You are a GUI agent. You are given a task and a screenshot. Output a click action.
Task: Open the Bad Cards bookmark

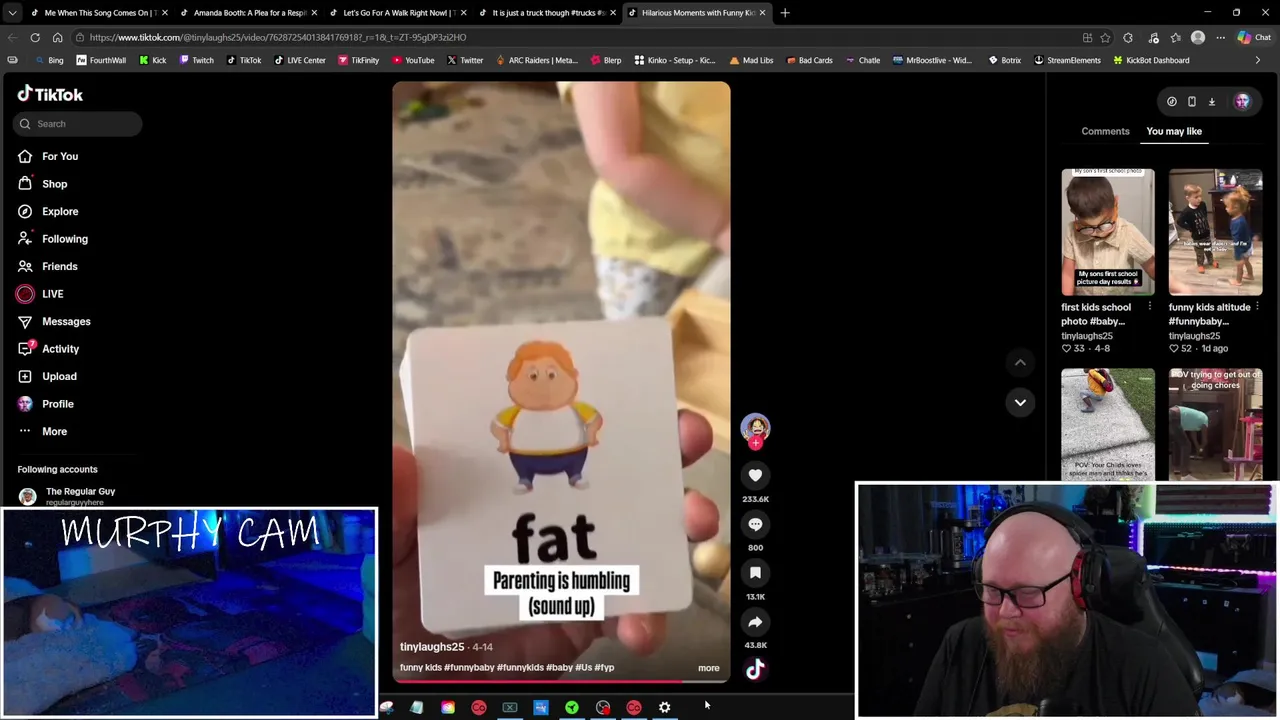click(809, 60)
